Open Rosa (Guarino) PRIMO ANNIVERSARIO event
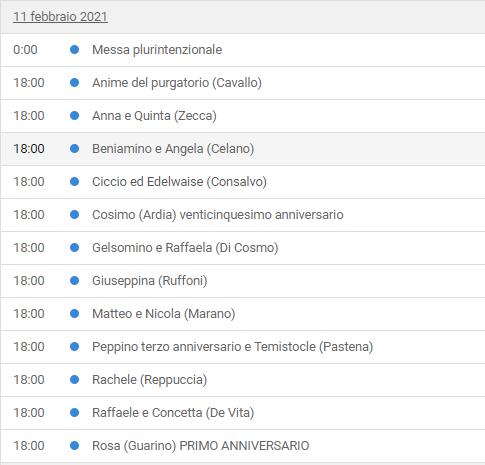Image resolution: width=485 pixels, height=465 pixels. 201,446
